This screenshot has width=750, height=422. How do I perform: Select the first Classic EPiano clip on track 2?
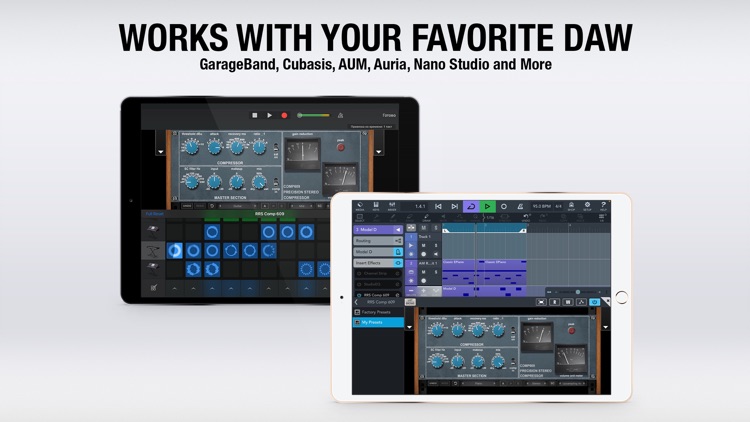[463, 272]
